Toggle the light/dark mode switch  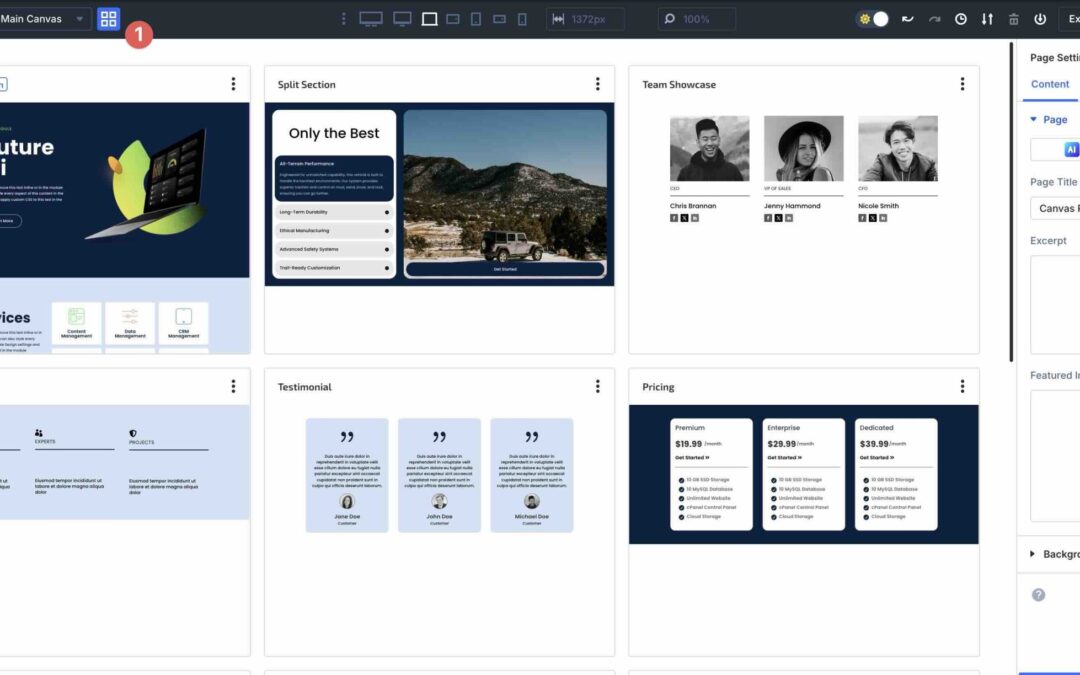click(872, 18)
